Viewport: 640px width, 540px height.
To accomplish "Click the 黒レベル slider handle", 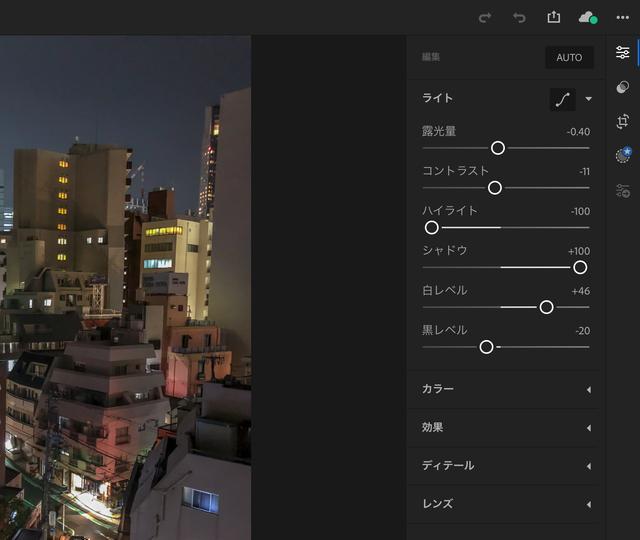I will point(486,347).
